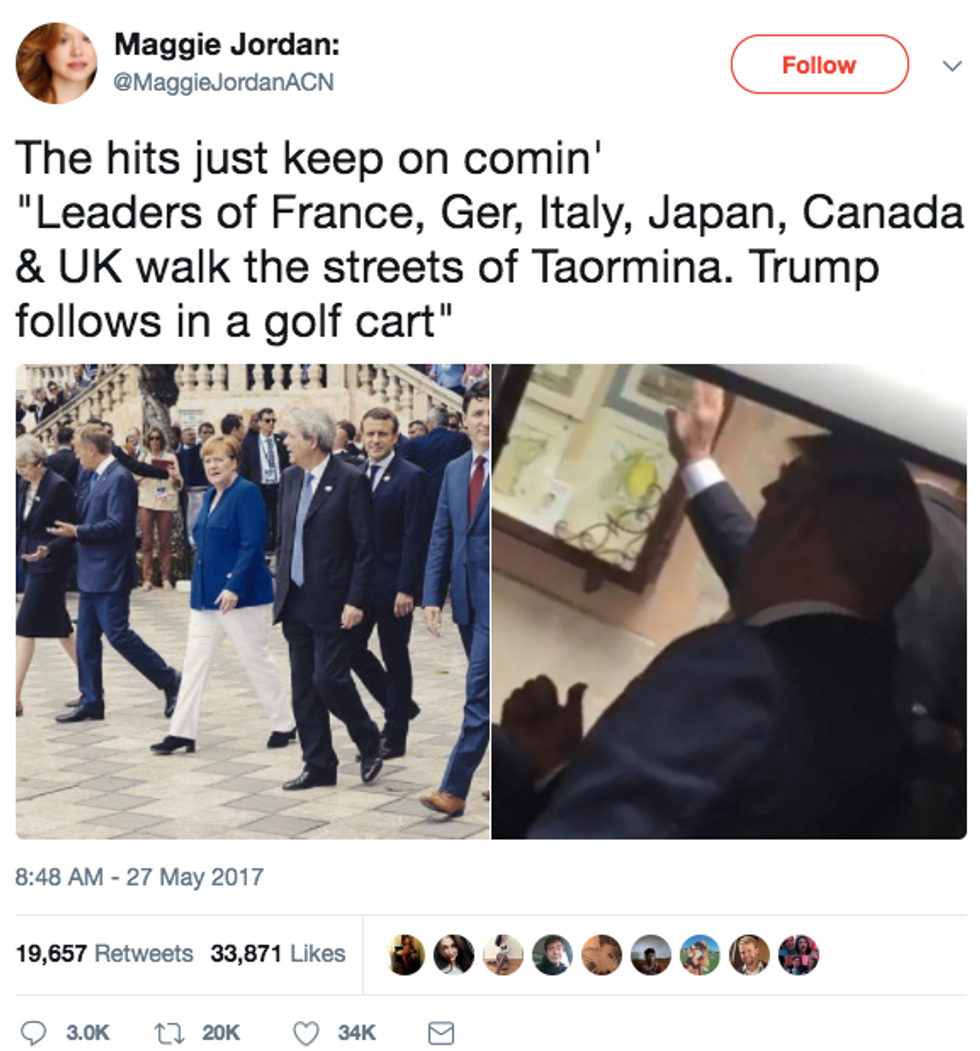The image size is (980, 1051).
Task: Like the tweet with the heart icon
Action: pos(307,1033)
